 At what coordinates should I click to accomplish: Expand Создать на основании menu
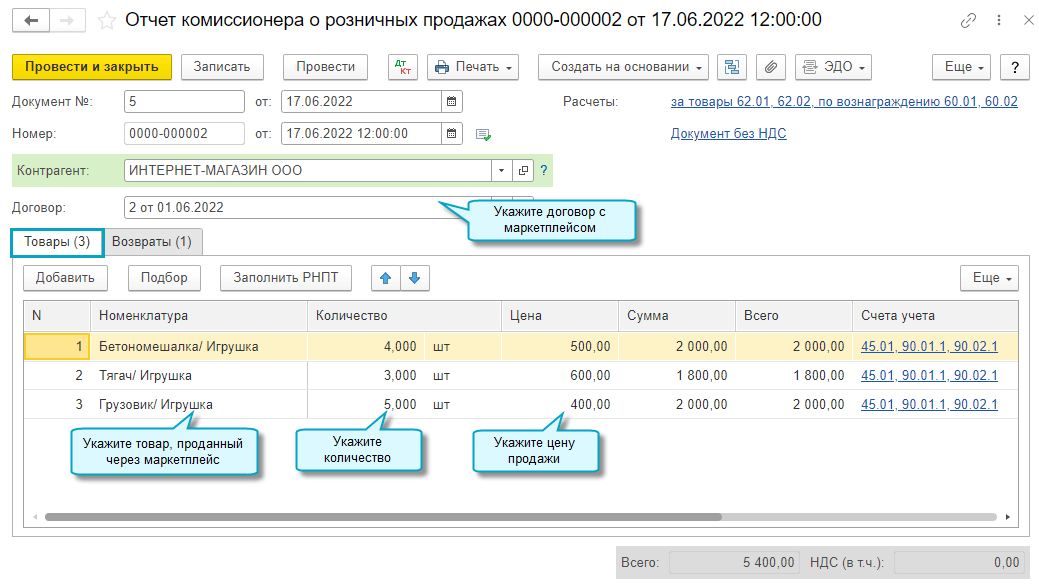click(x=623, y=67)
